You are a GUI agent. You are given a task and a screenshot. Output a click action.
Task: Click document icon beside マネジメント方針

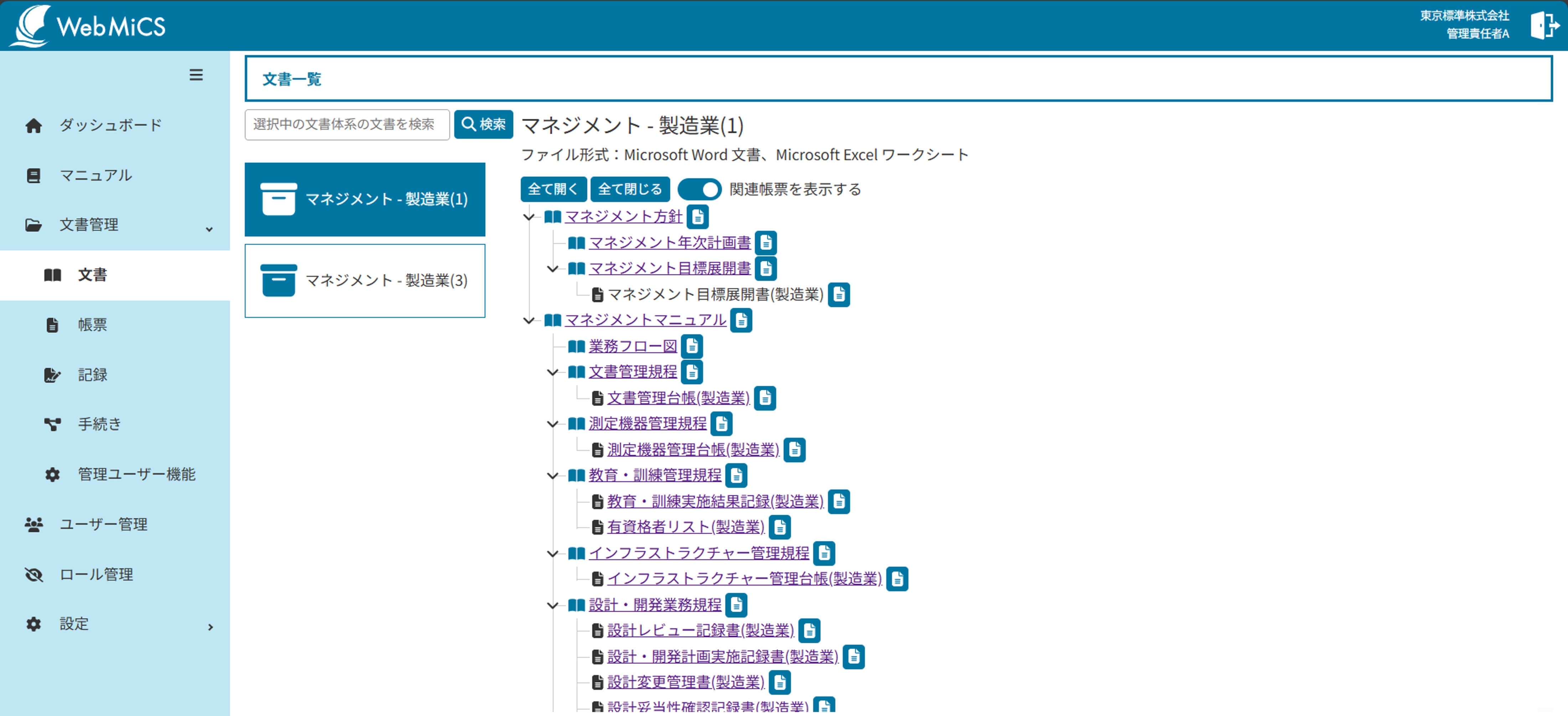[697, 217]
